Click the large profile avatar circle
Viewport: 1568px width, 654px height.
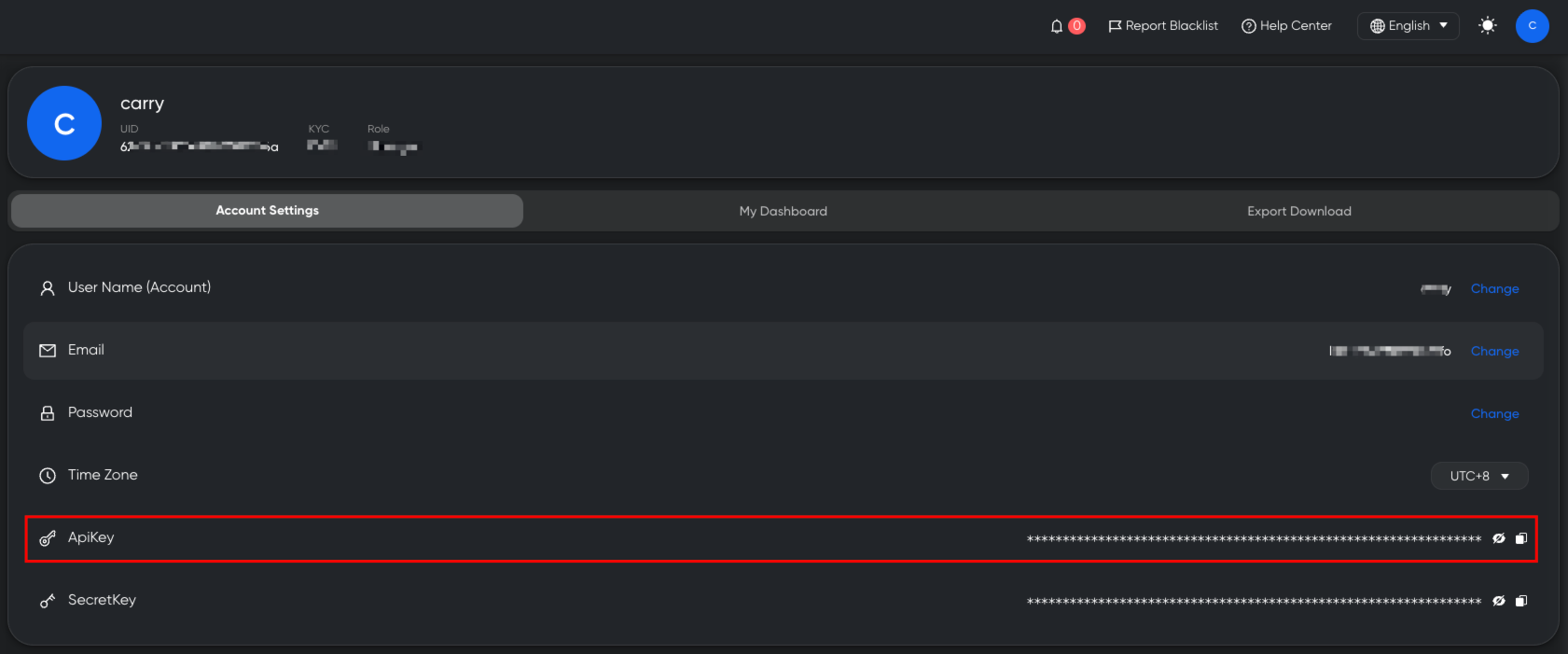pyautogui.click(x=64, y=123)
